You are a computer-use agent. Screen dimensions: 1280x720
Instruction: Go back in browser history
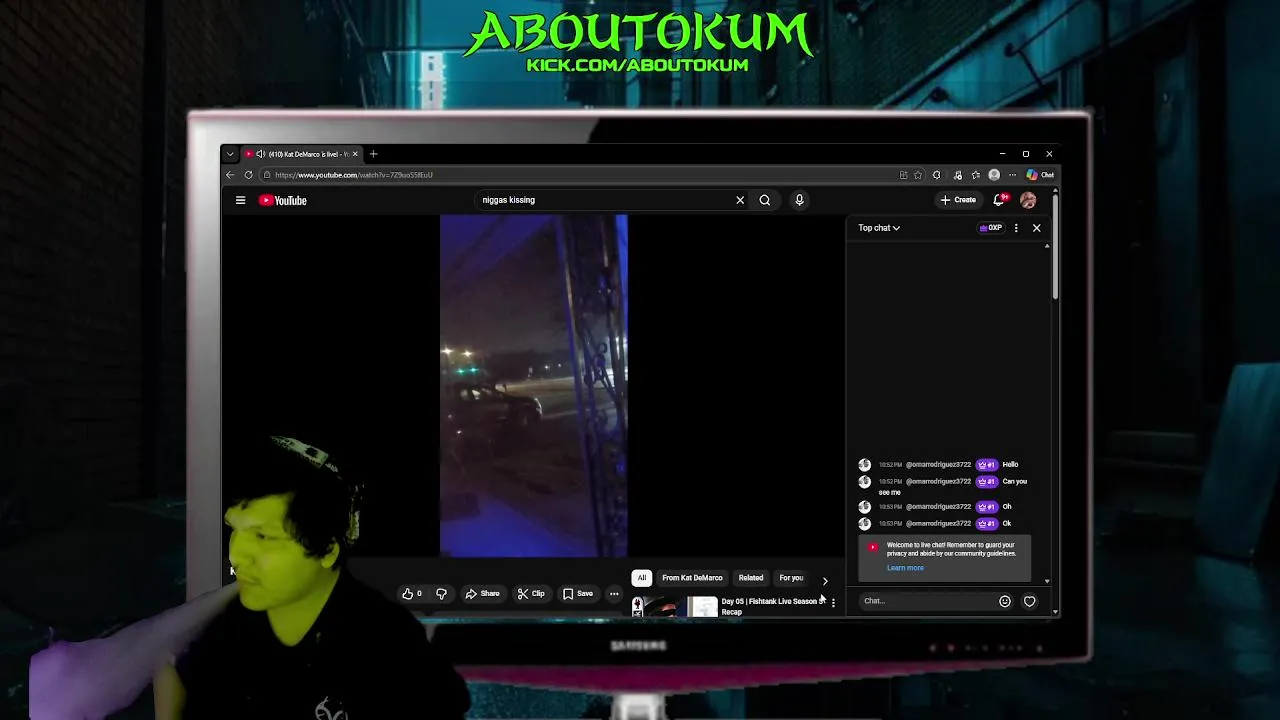tap(230, 175)
